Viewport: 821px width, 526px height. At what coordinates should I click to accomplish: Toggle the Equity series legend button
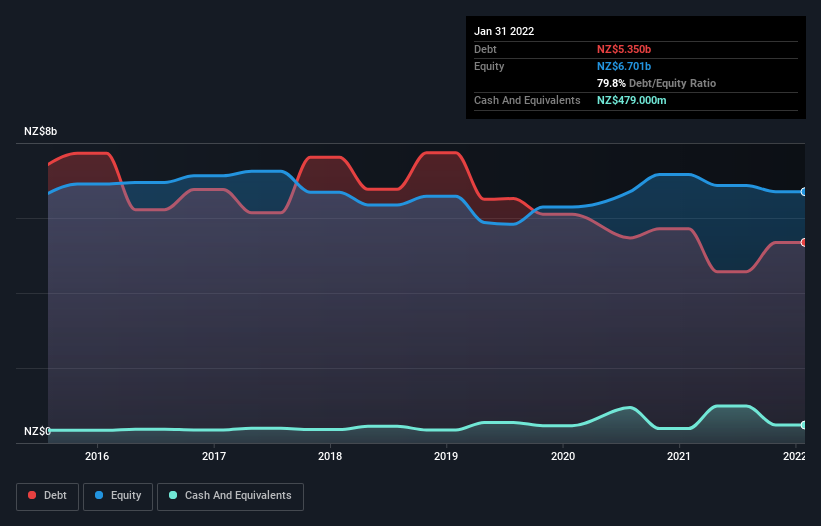point(118,496)
